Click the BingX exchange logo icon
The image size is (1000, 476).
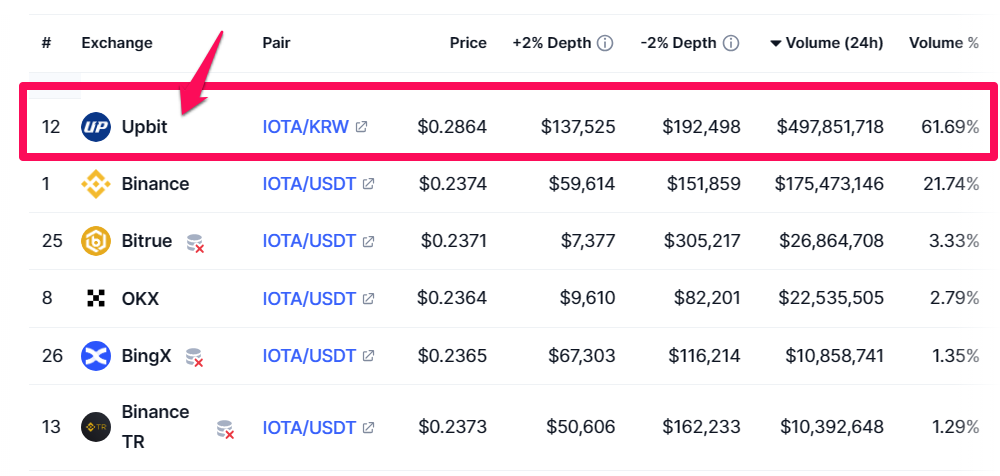(96, 355)
